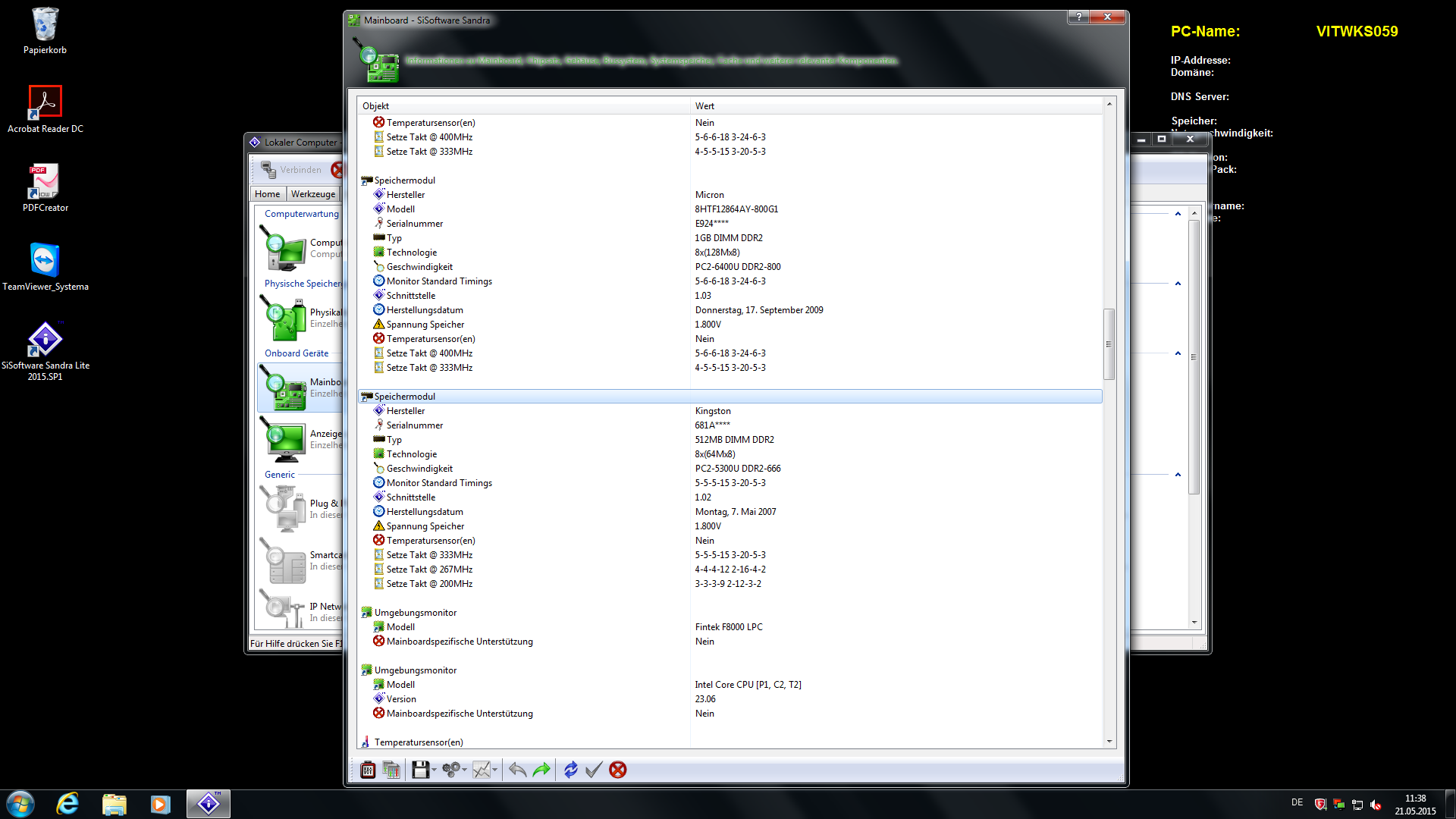Screen dimensions: 1456x819
Task: Open the dropdown arrow beside chart icon
Action: [495, 770]
